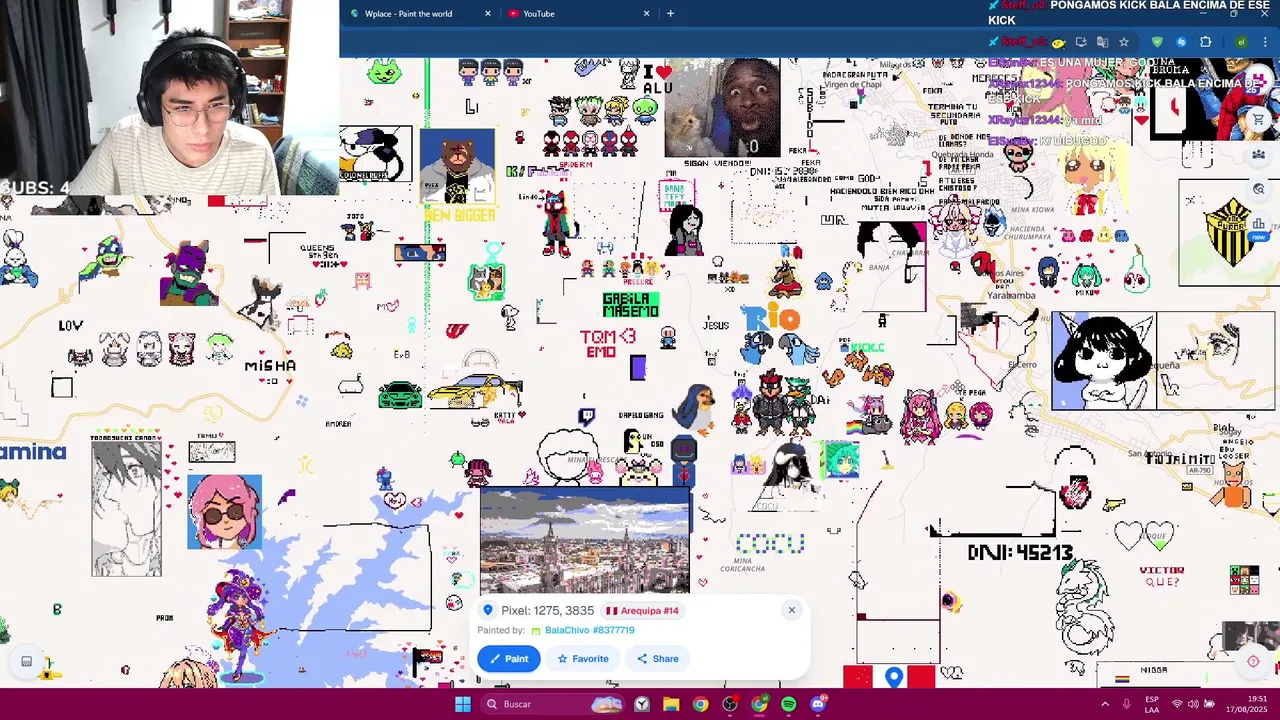This screenshot has width=1280, height=720.
Task: Click the ESP LAA language indicator
Action: coord(1152,704)
